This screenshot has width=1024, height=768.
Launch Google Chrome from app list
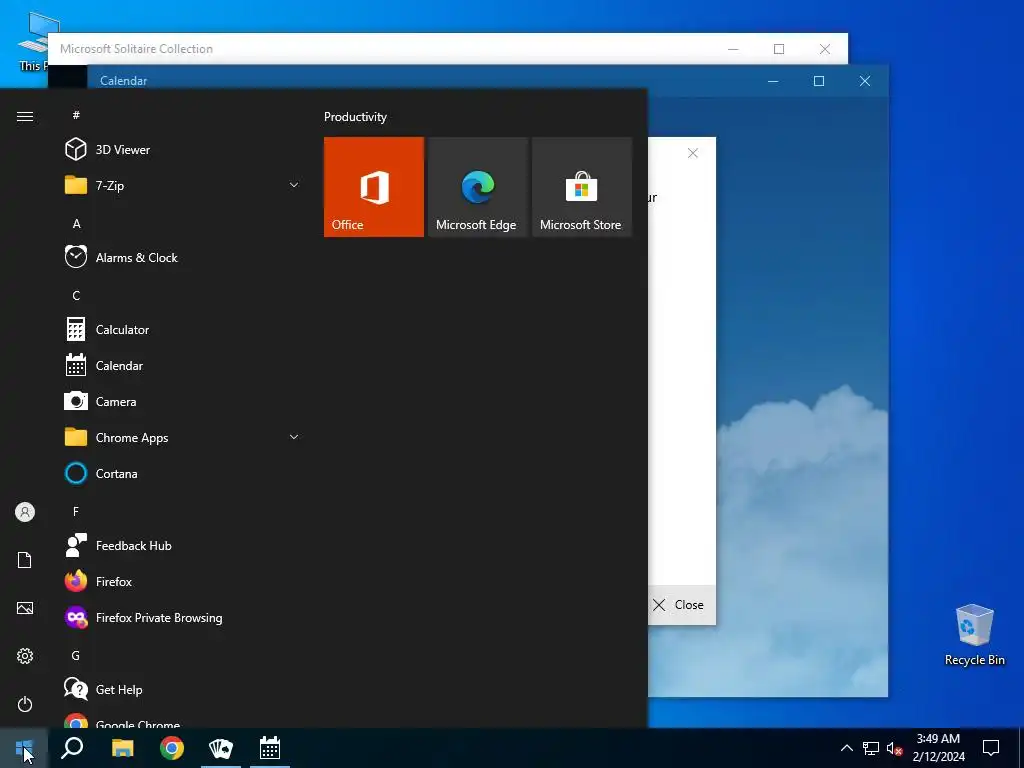tap(183, 720)
